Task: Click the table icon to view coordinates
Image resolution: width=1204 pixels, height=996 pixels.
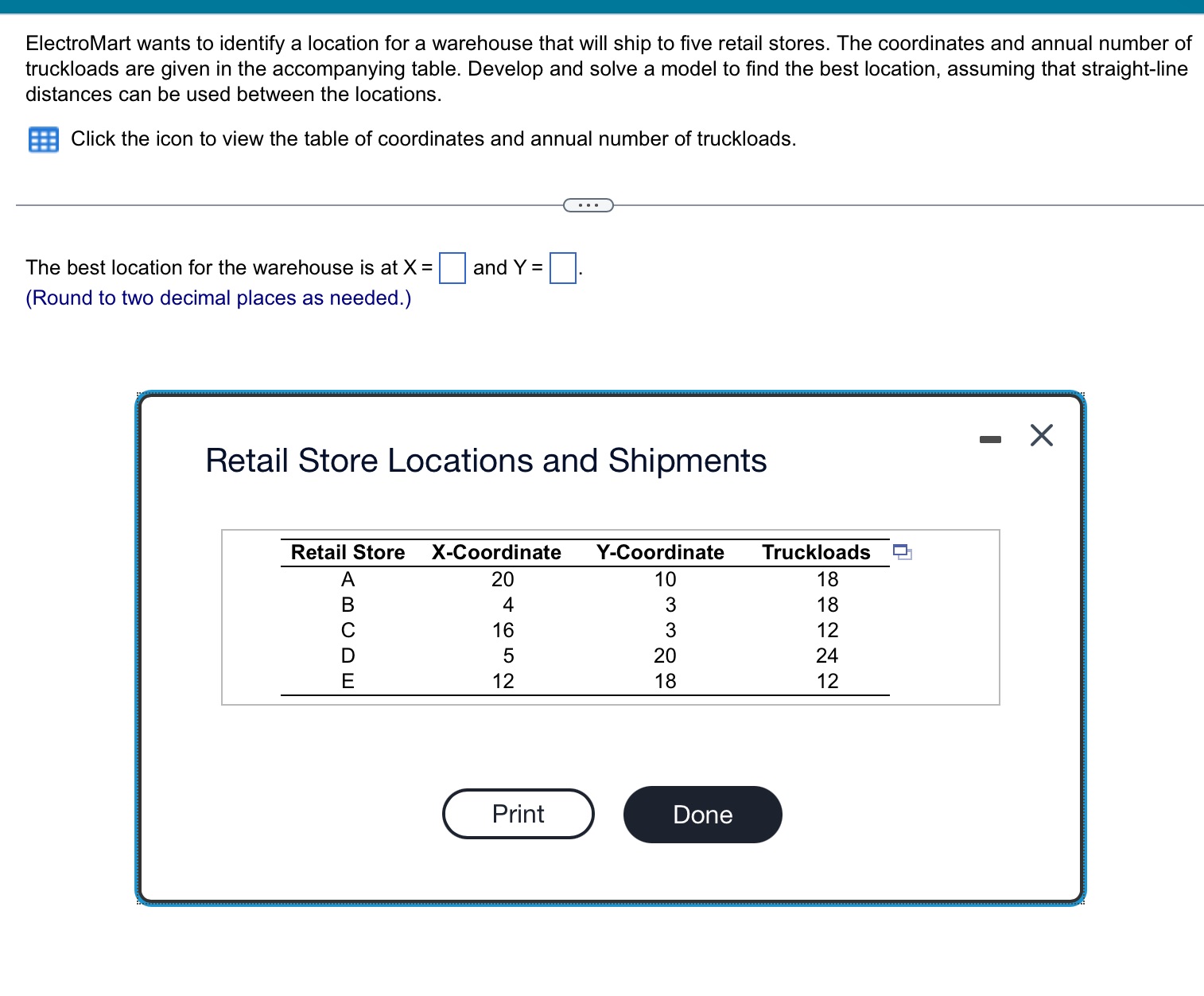Action: click(43, 139)
